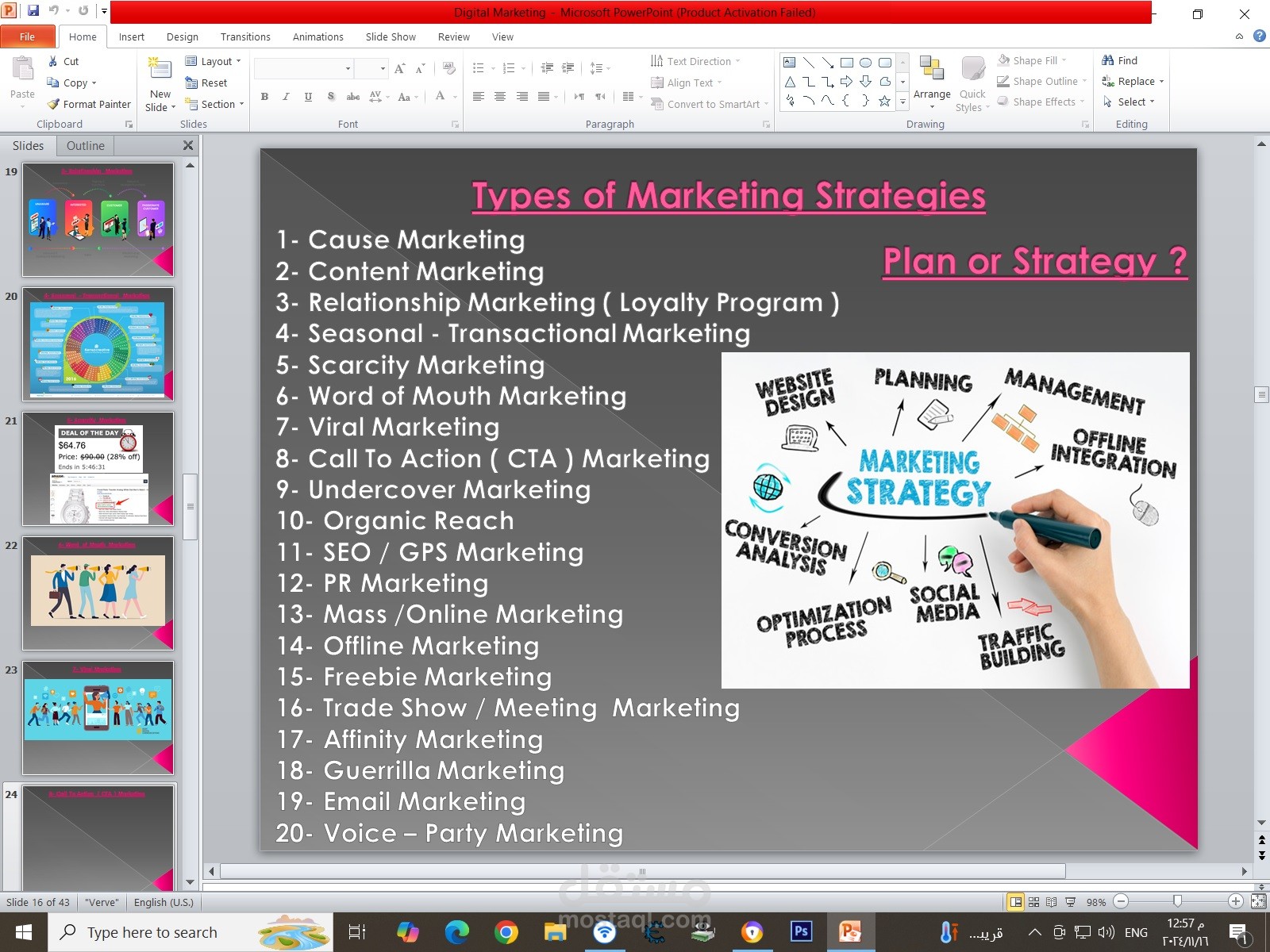Open Quick Styles gallery

tap(972, 84)
